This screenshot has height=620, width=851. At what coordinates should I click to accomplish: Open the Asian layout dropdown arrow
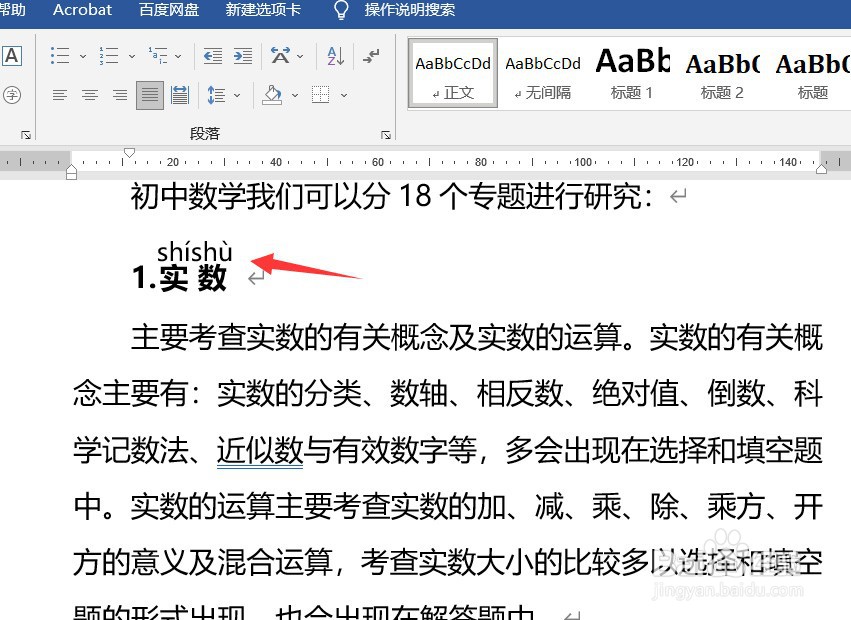[300, 56]
